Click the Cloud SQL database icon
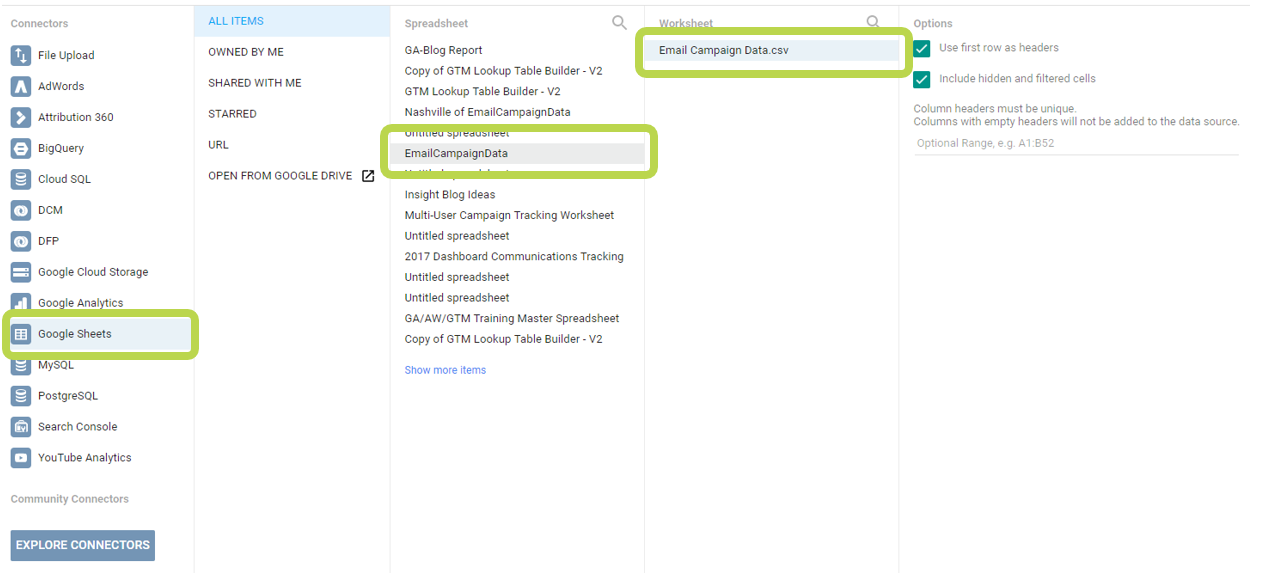 pos(20,179)
